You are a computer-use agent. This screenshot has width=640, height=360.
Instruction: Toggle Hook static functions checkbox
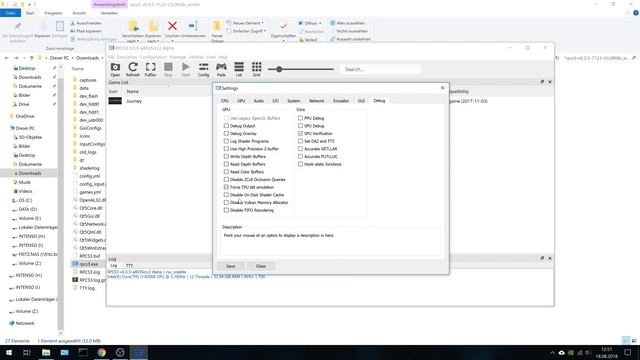[x=300, y=164]
